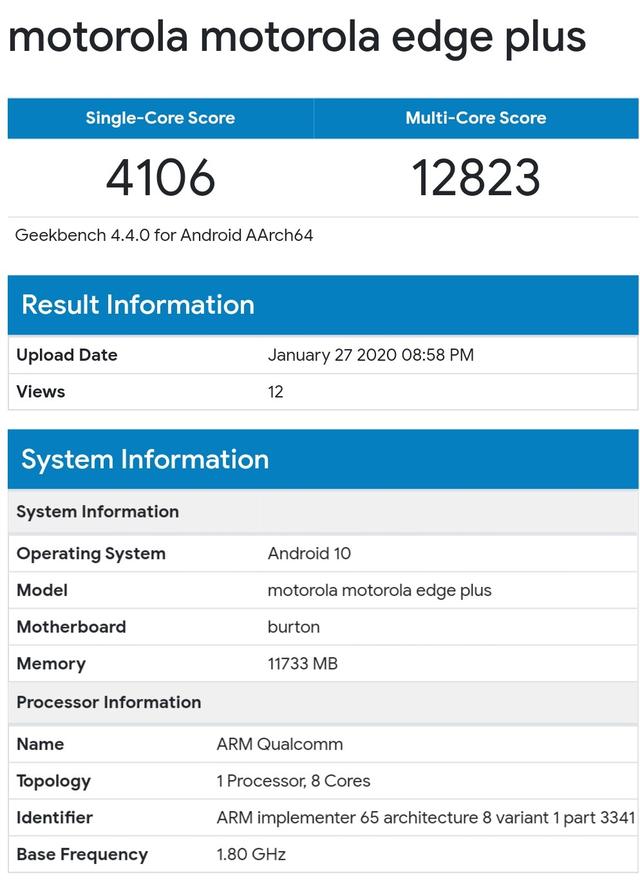Select the 1 Processor, 8 Cores topology value
This screenshot has height=880, width=640.
pos(293,781)
